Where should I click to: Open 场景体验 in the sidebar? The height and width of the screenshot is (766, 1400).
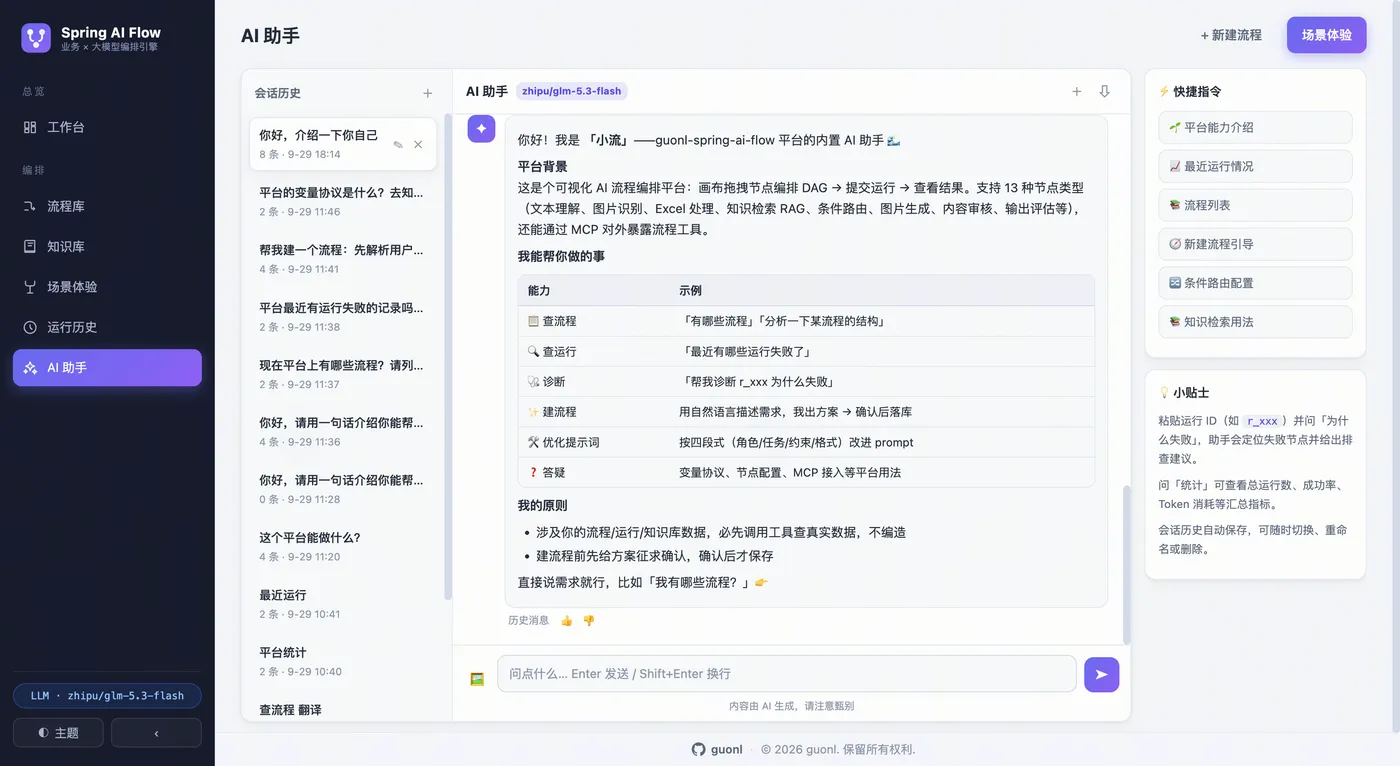tap(107, 287)
